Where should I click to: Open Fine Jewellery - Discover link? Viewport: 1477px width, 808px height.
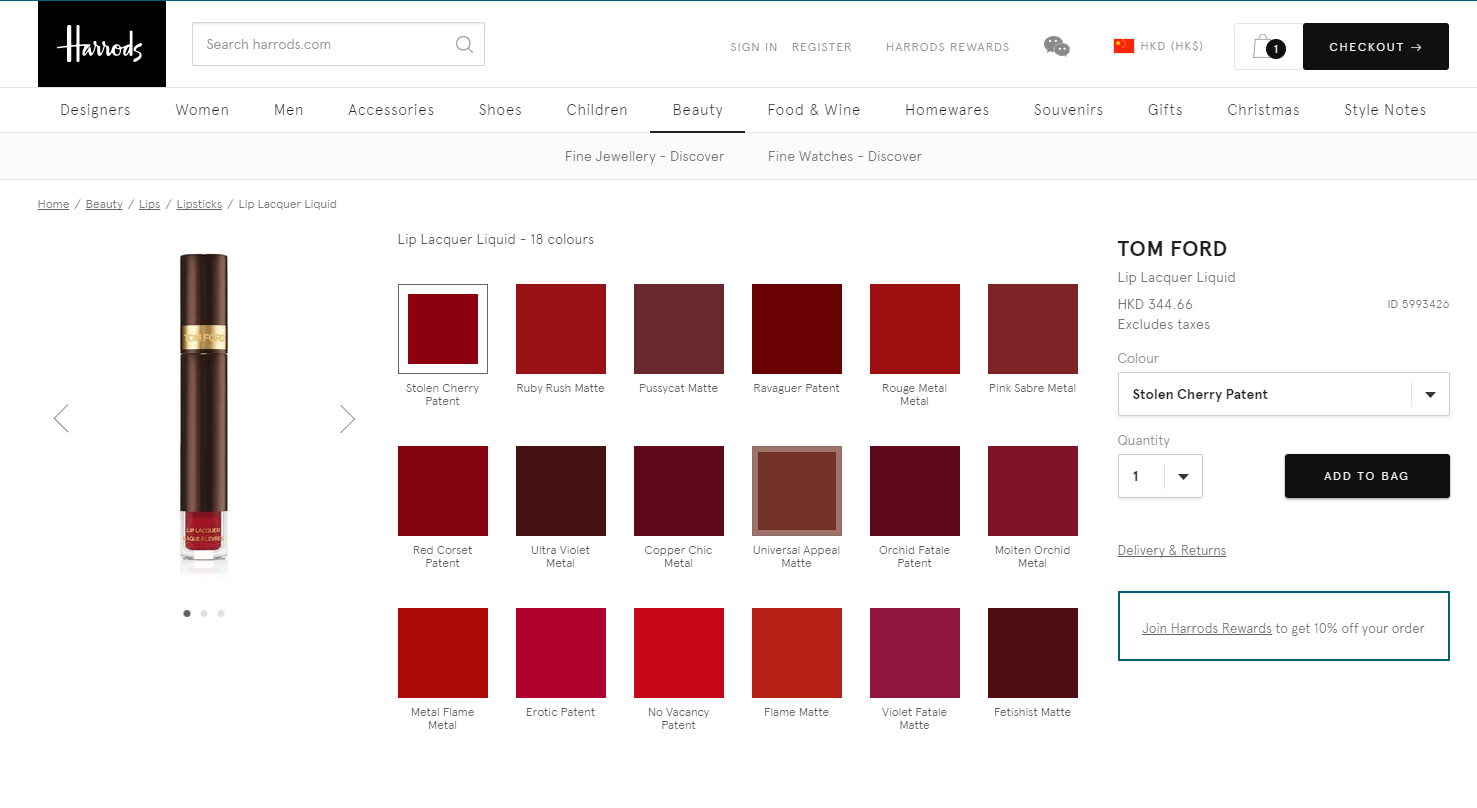click(x=644, y=156)
